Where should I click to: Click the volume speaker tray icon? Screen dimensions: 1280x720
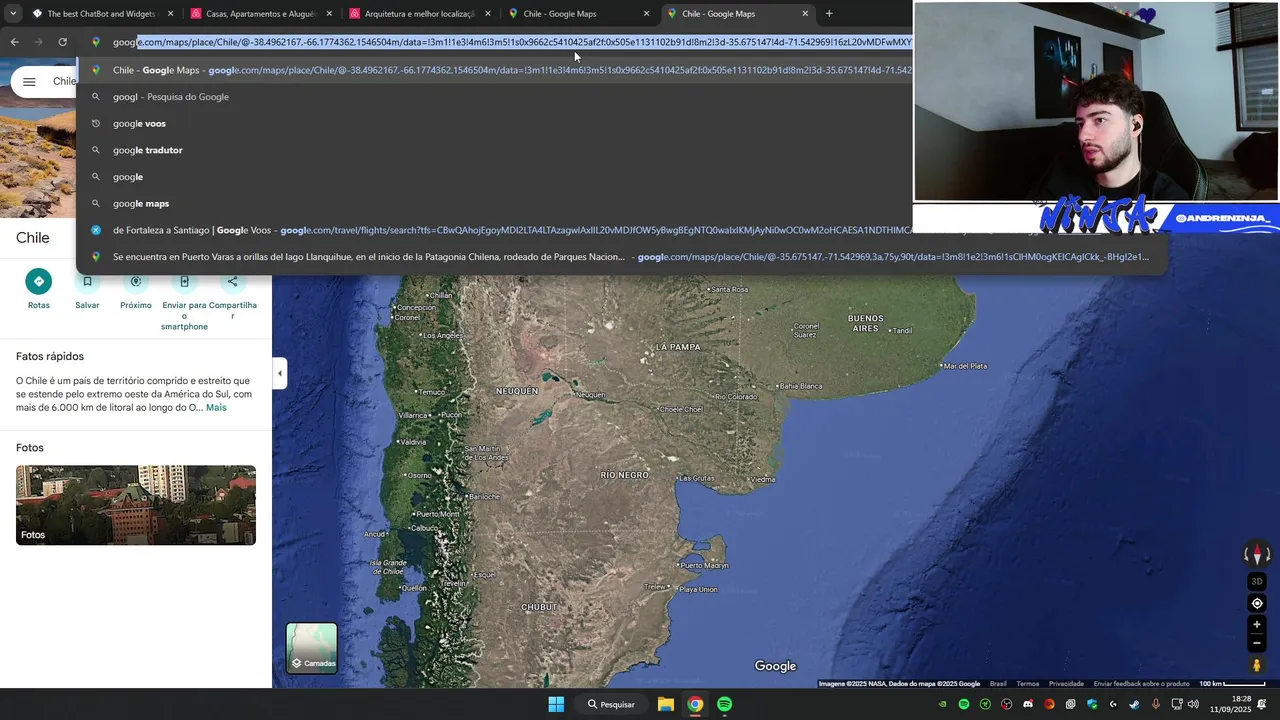pyautogui.click(x=1193, y=704)
